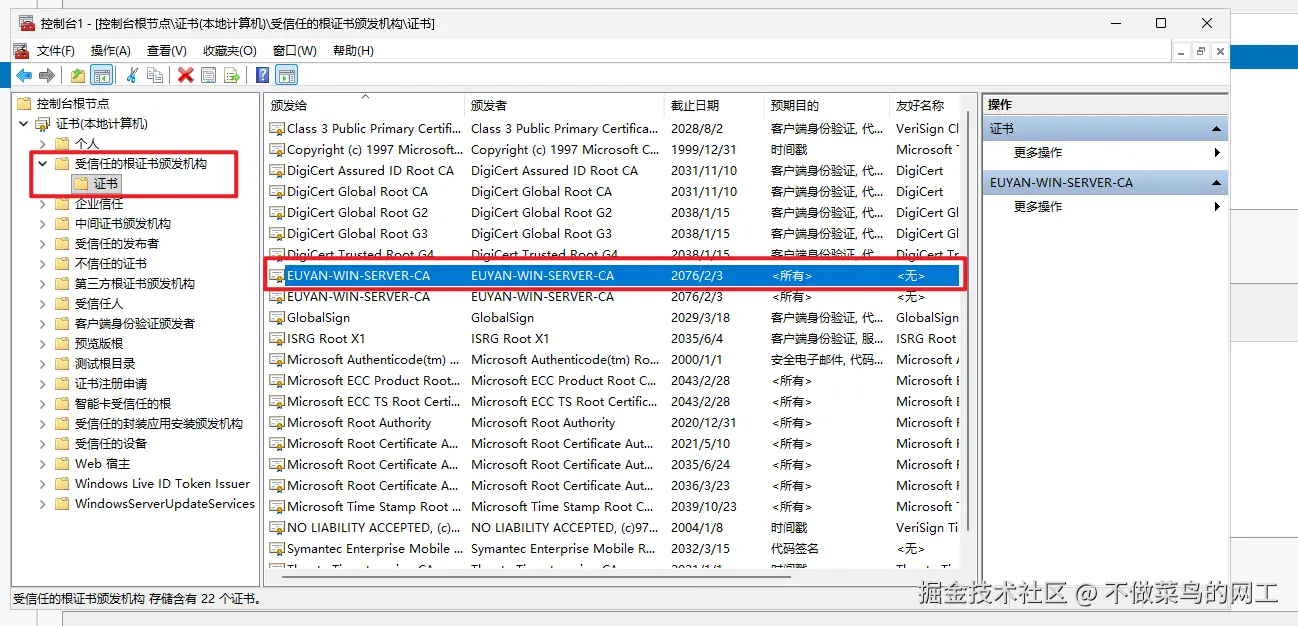This screenshot has height=626, width=1298.
Task: Click the certificate icon of ISRG Root X1
Action: [277, 339]
